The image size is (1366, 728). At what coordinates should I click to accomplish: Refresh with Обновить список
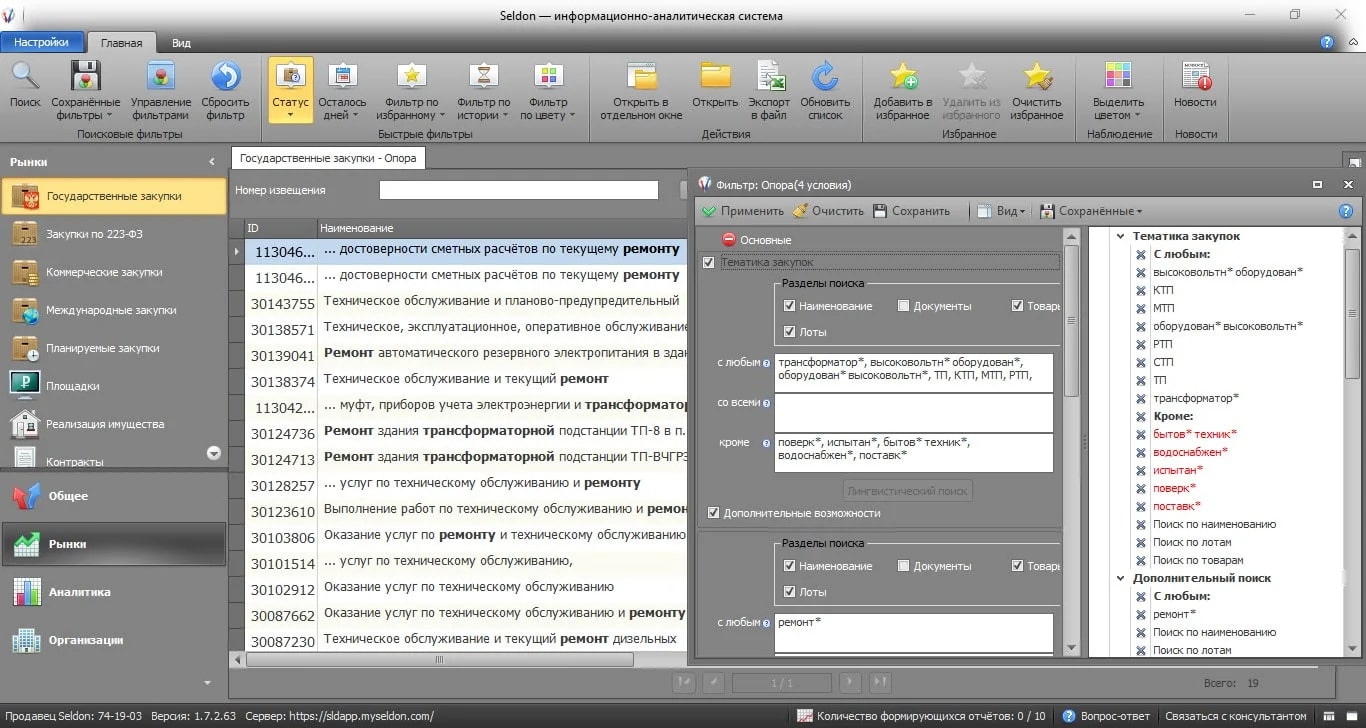825,90
